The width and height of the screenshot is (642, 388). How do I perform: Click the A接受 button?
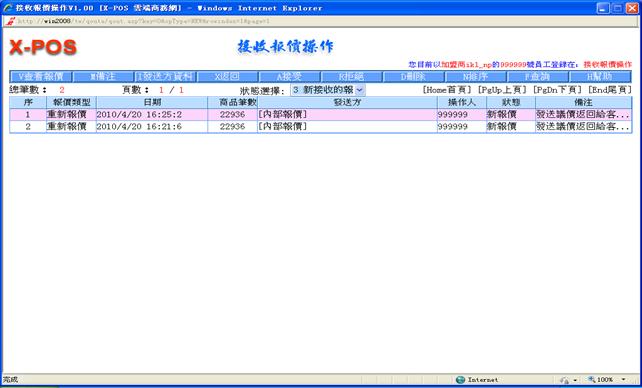pyautogui.click(x=289, y=77)
